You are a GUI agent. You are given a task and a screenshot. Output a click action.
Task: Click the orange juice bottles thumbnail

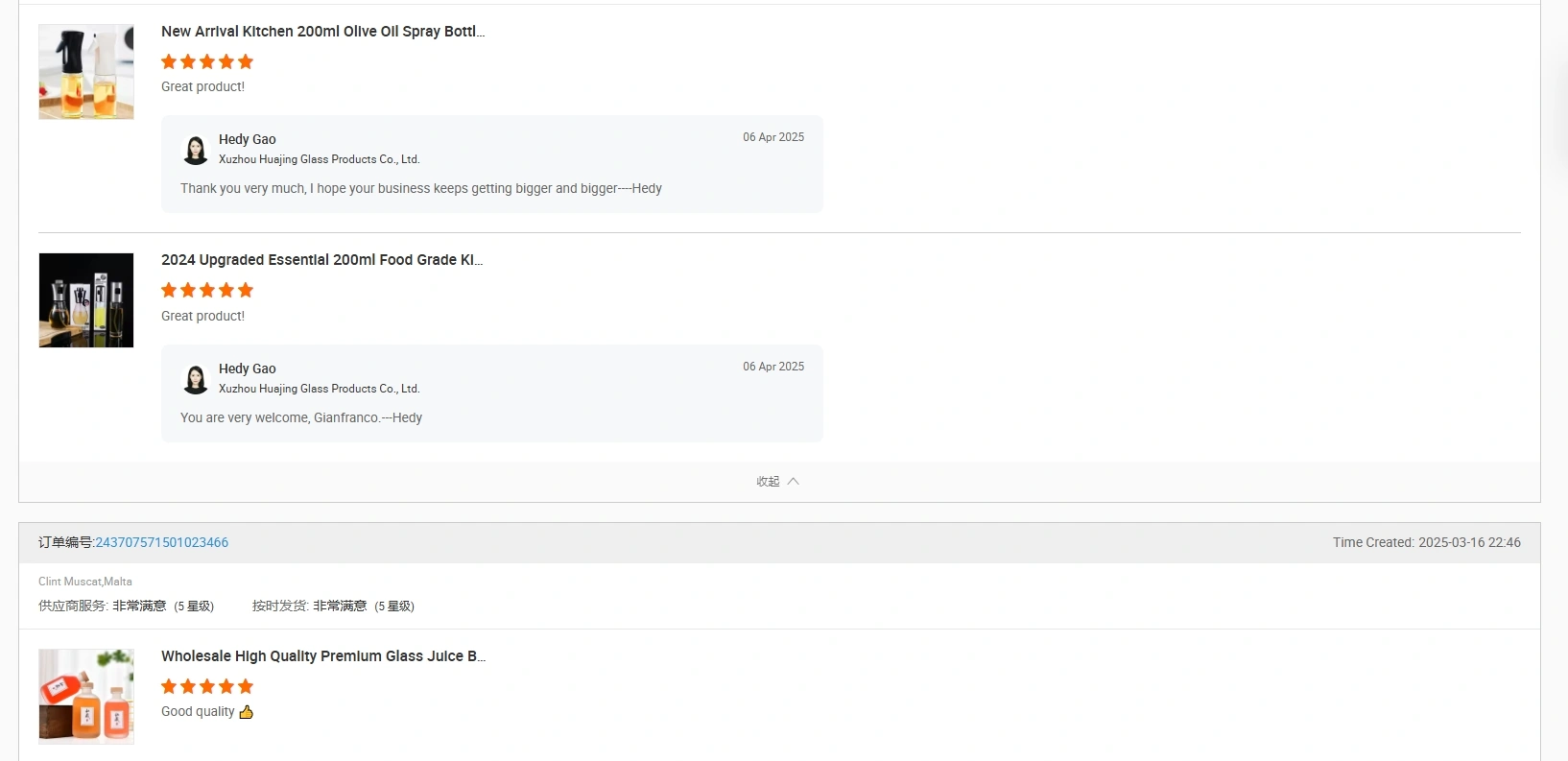pos(86,697)
